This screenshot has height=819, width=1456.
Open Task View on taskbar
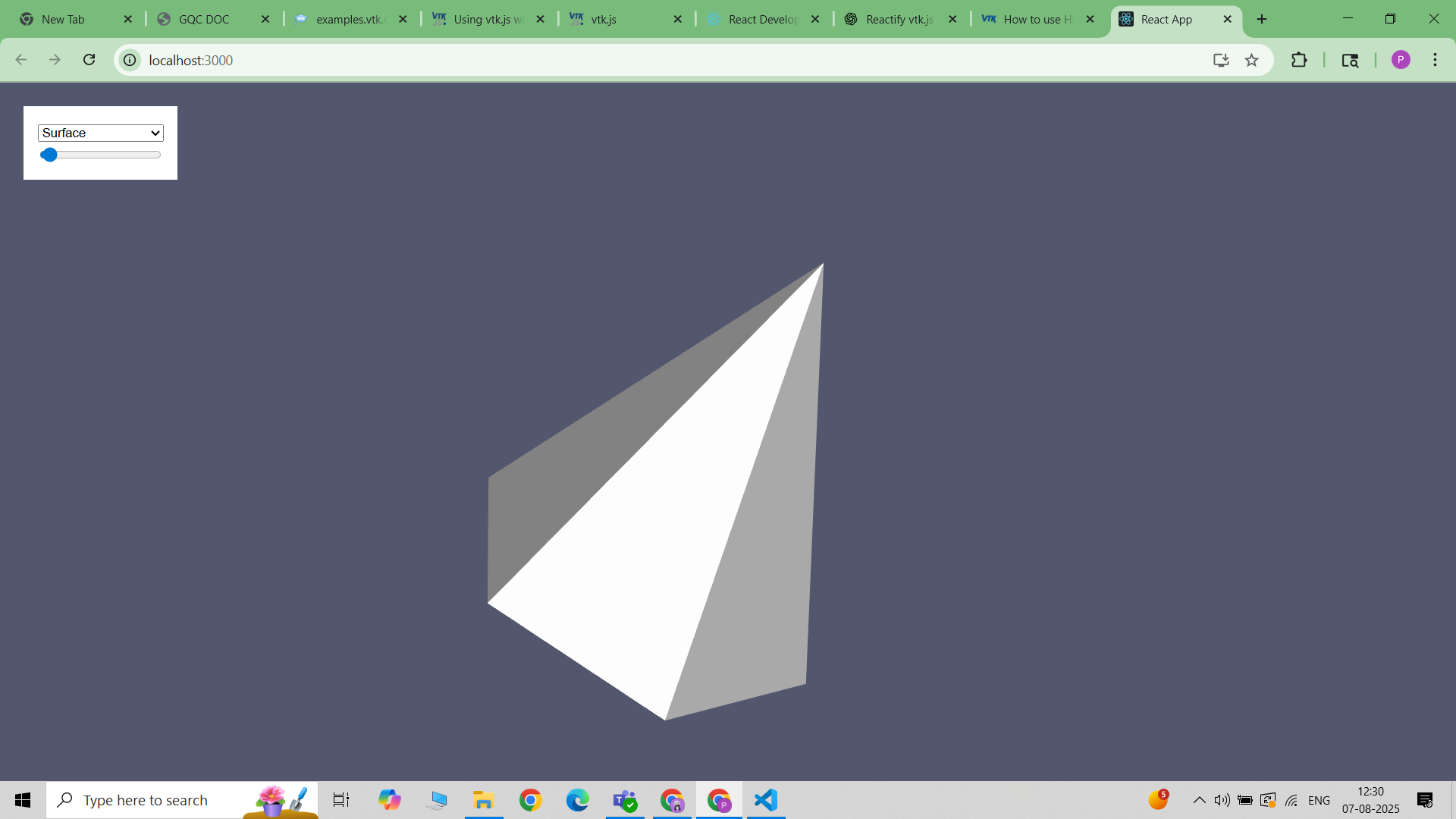tap(341, 800)
